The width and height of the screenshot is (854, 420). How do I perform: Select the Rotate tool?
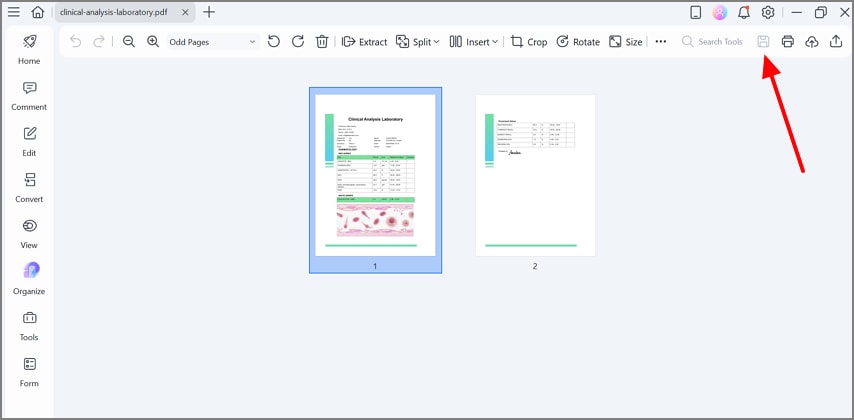pos(578,42)
